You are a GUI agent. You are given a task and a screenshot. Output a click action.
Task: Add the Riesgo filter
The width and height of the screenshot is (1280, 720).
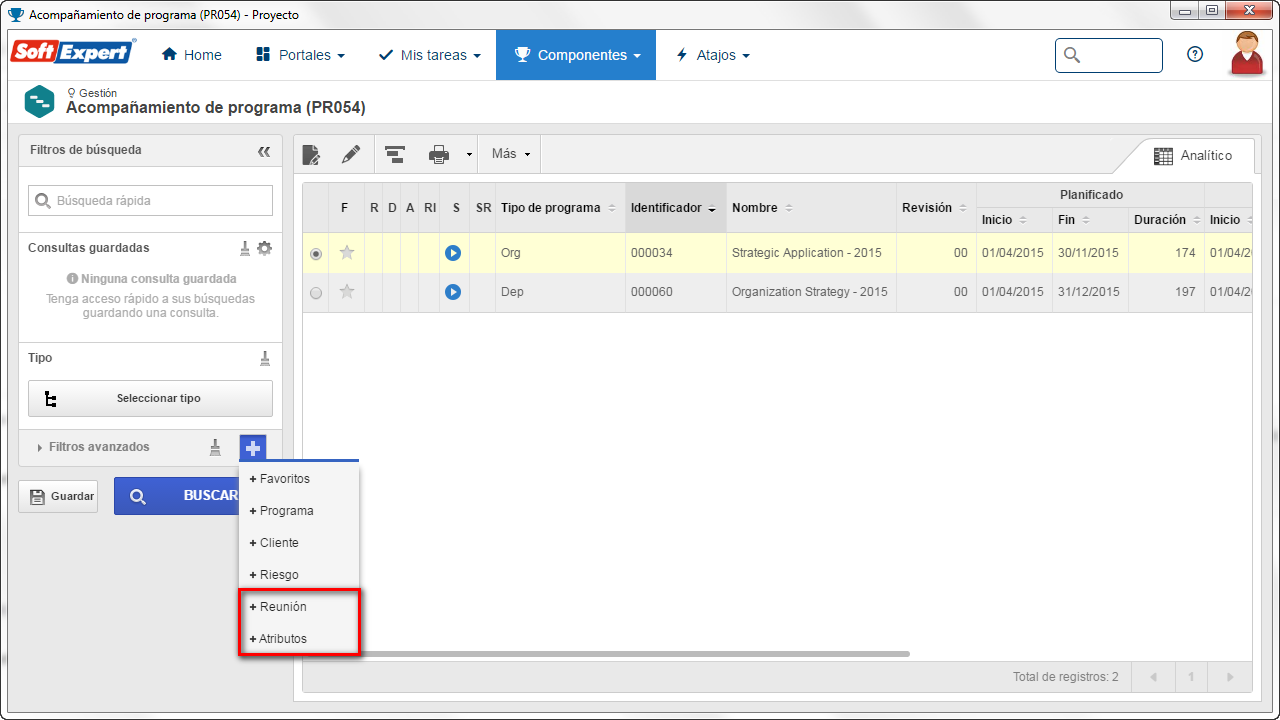tap(299, 575)
